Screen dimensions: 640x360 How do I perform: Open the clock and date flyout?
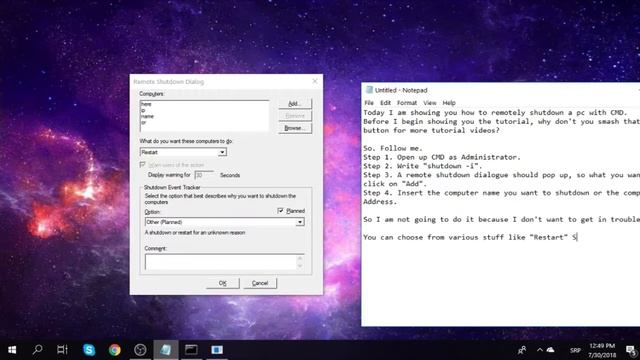point(602,350)
